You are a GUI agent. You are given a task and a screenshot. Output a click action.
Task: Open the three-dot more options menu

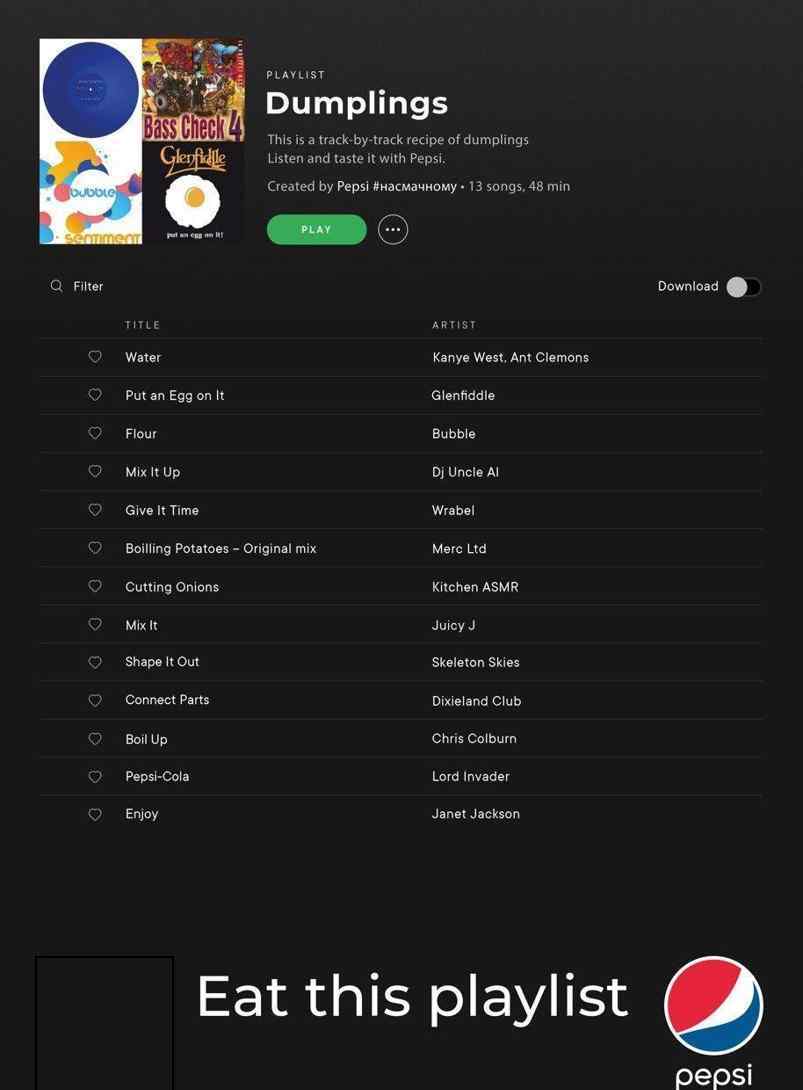point(393,229)
